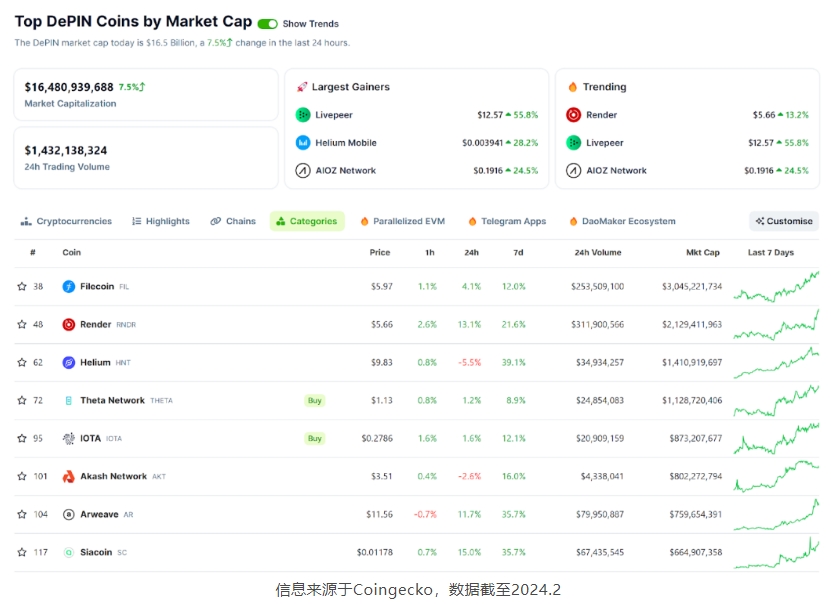Favorite Filecoin with its star icon
The image size is (831, 604).
coord(22,287)
